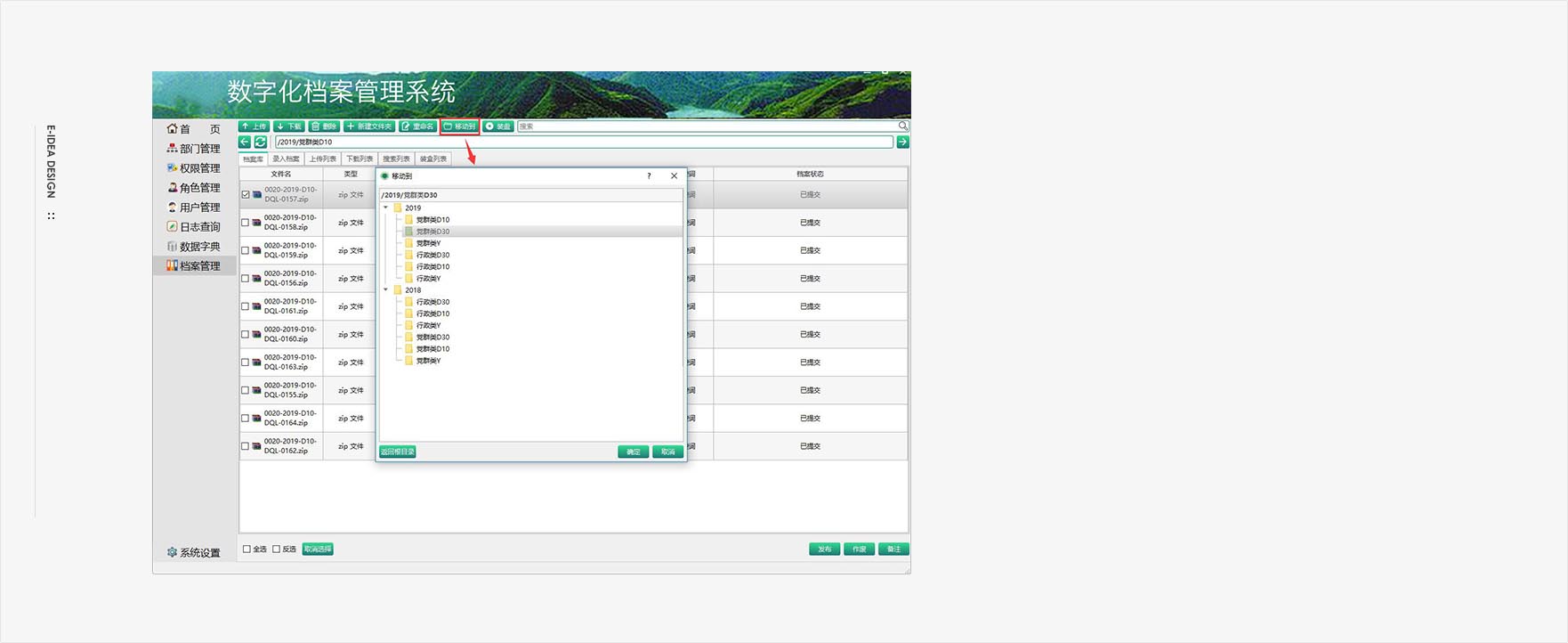Screen dimensions: 1568x643
Task: Click the help question mark in dialog
Action: point(649,176)
